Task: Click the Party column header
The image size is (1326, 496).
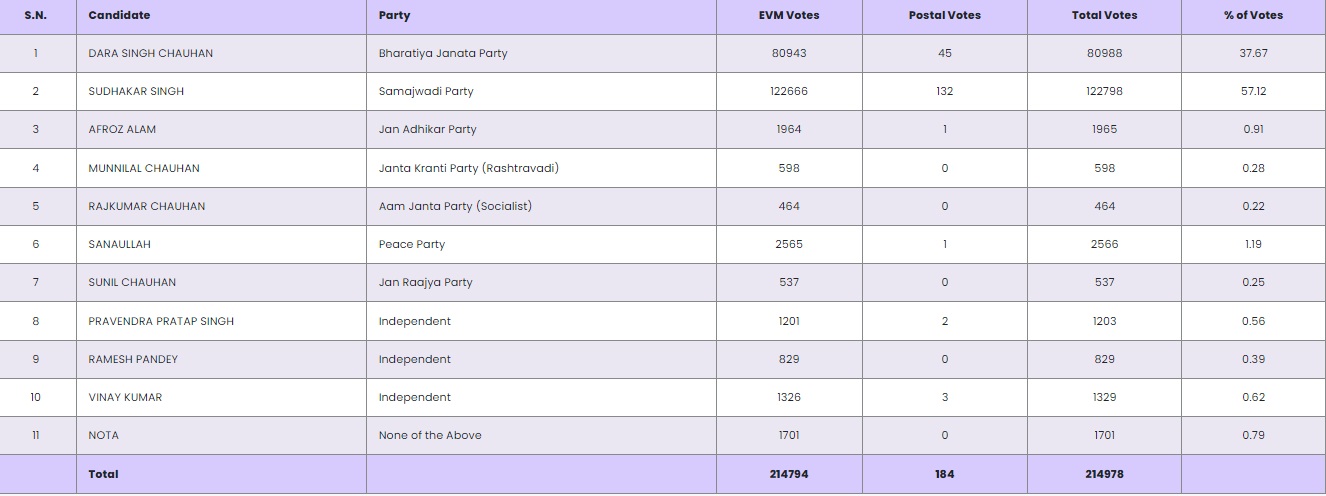Action: pyautogui.click(x=394, y=15)
